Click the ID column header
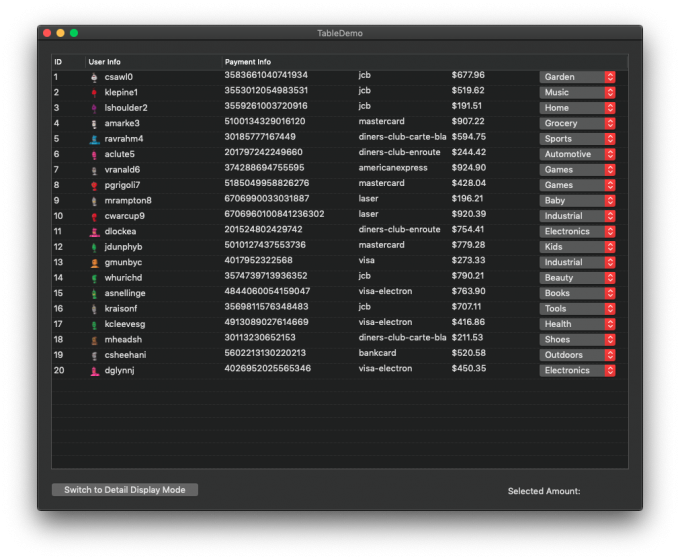This screenshot has height=560, width=680. pos(58,62)
